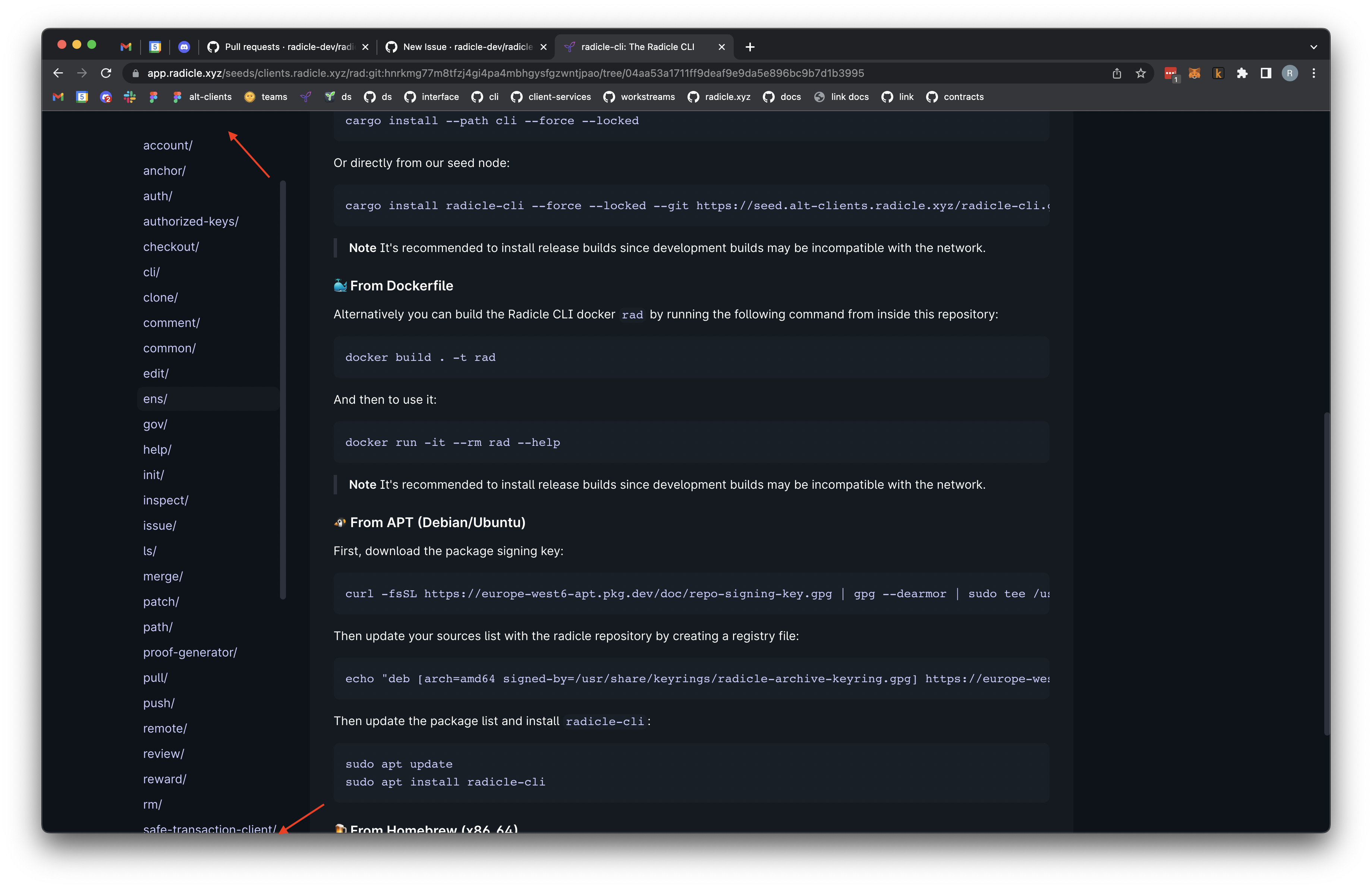This screenshot has width=1372, height=888.
Task: Open the Chrome profile avatar R
Action: [1290, 73]
